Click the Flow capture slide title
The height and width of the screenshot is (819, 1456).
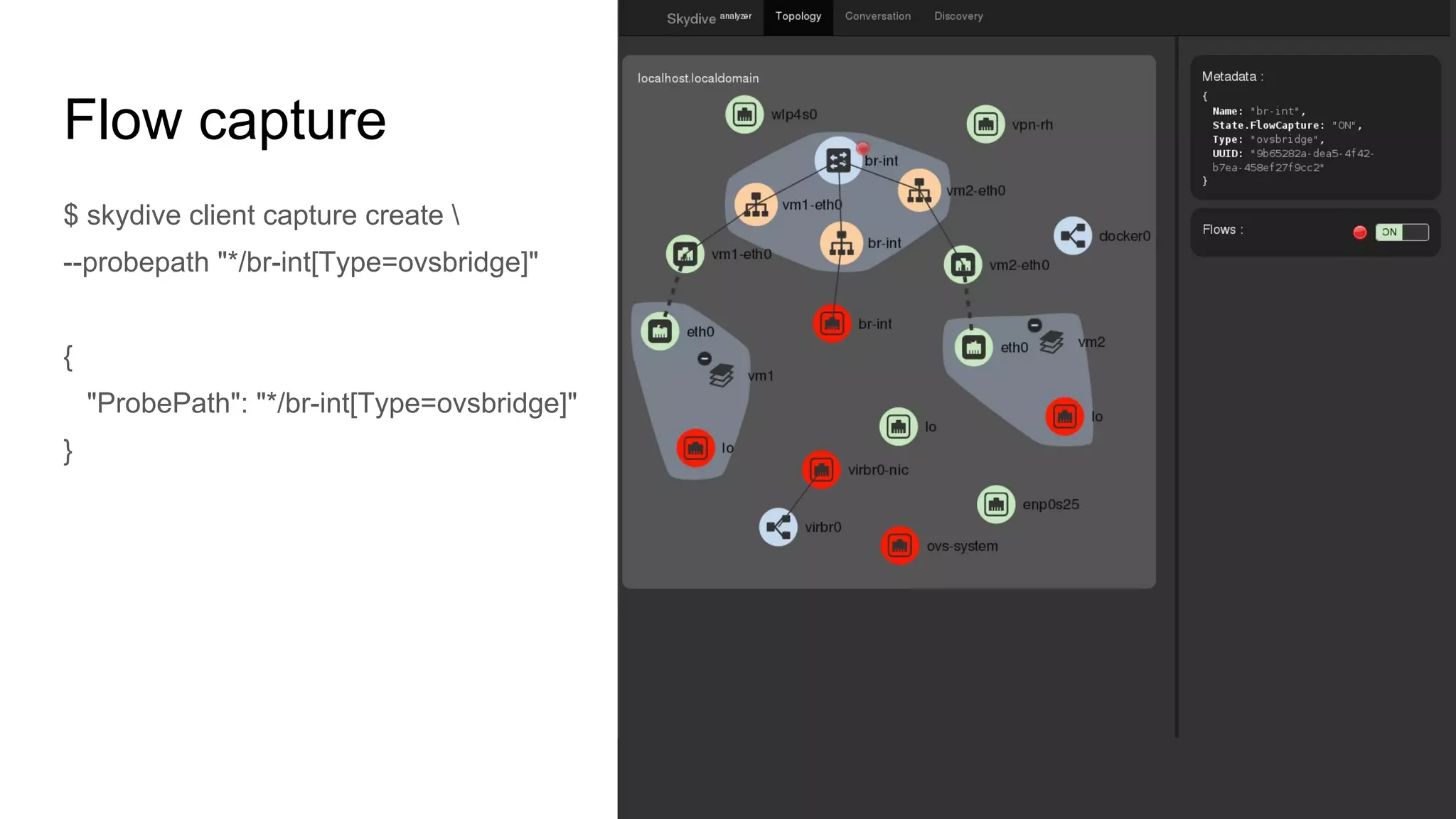coord(225,119)
